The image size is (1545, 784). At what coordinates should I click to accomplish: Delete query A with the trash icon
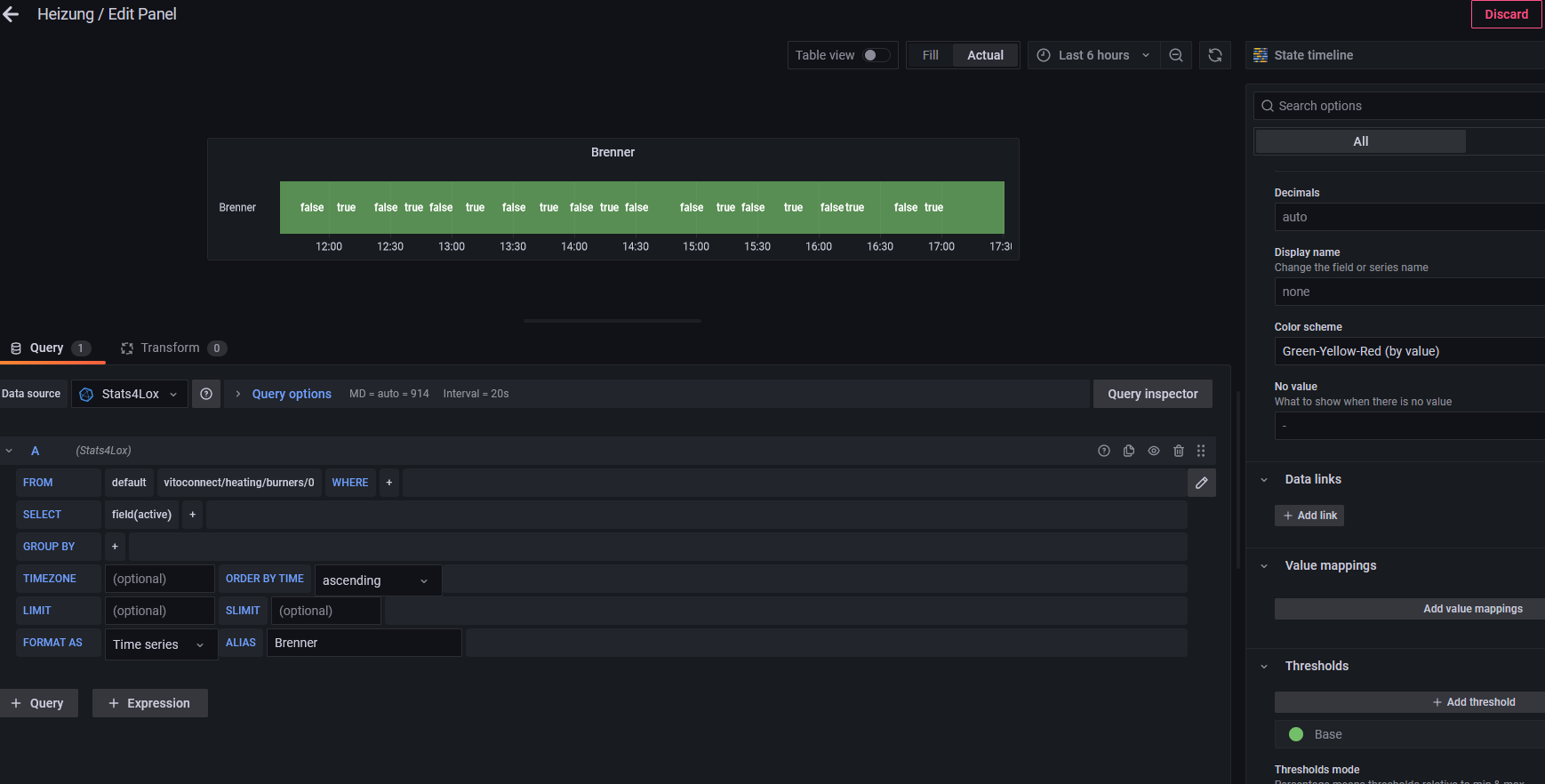1179,451
